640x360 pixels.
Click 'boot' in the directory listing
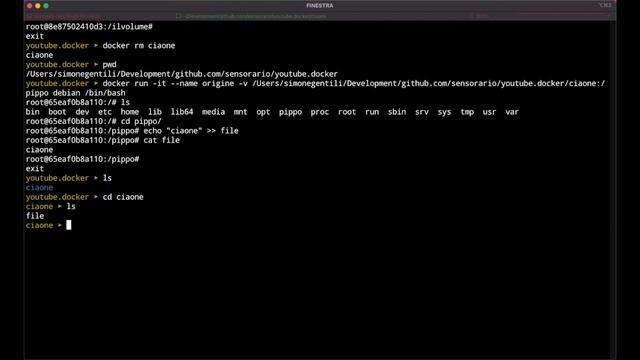click(57, 112)
